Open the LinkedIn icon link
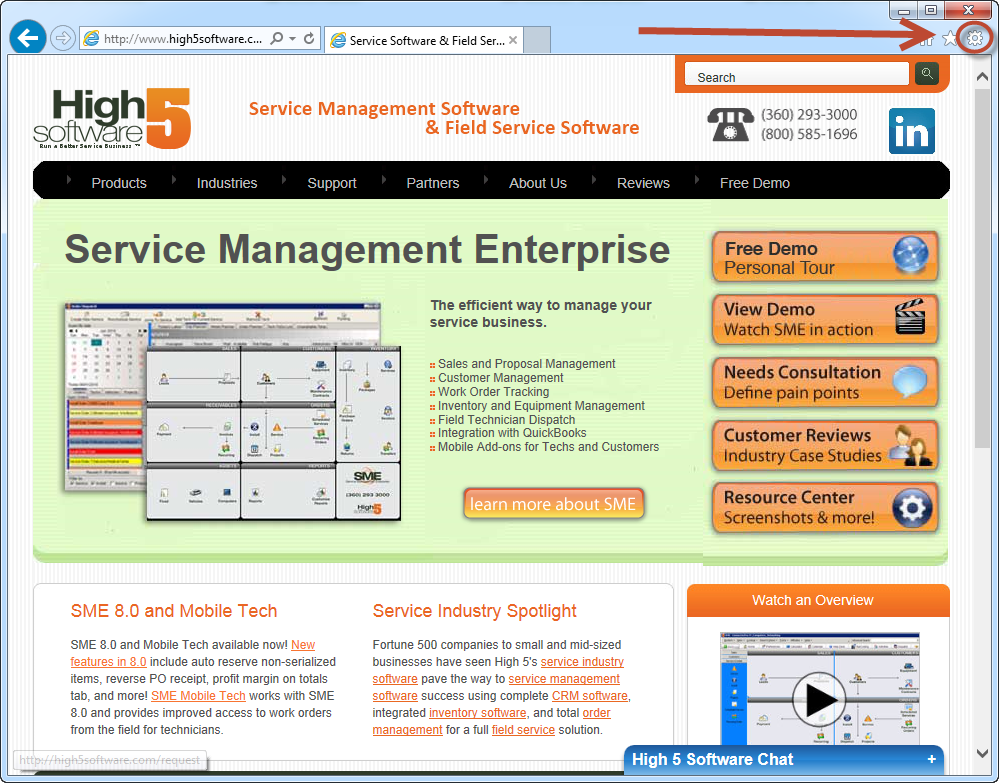999x783 pixels. pos(912,131)
